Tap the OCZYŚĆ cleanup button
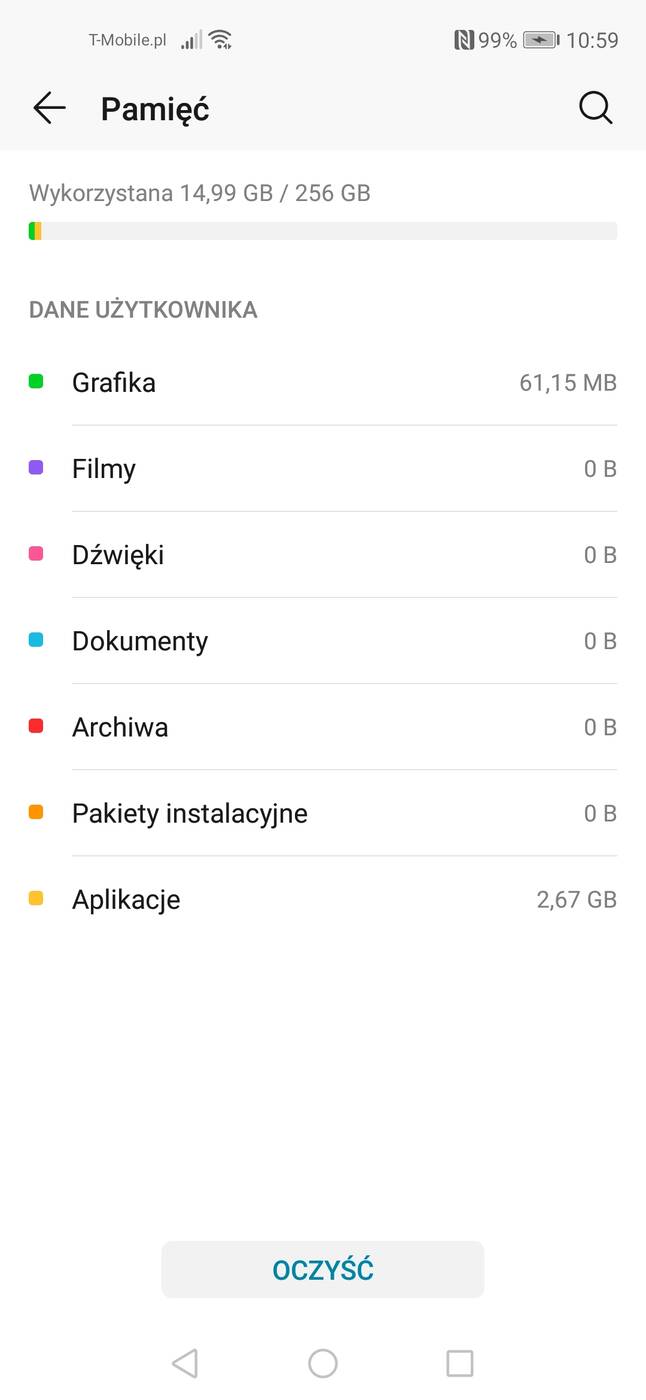This screenshot has width=646, height=1400. (322, 1269)
